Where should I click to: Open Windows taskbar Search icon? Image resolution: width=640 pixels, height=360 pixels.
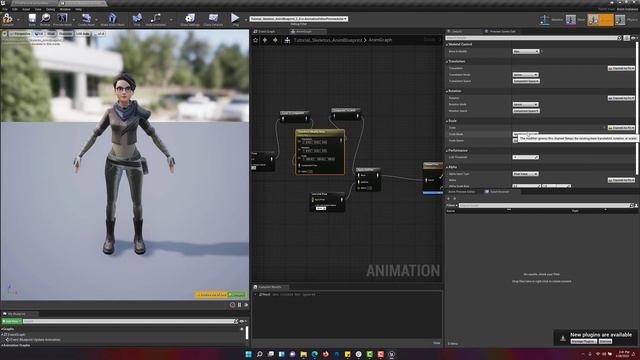(x=260, y=354)
